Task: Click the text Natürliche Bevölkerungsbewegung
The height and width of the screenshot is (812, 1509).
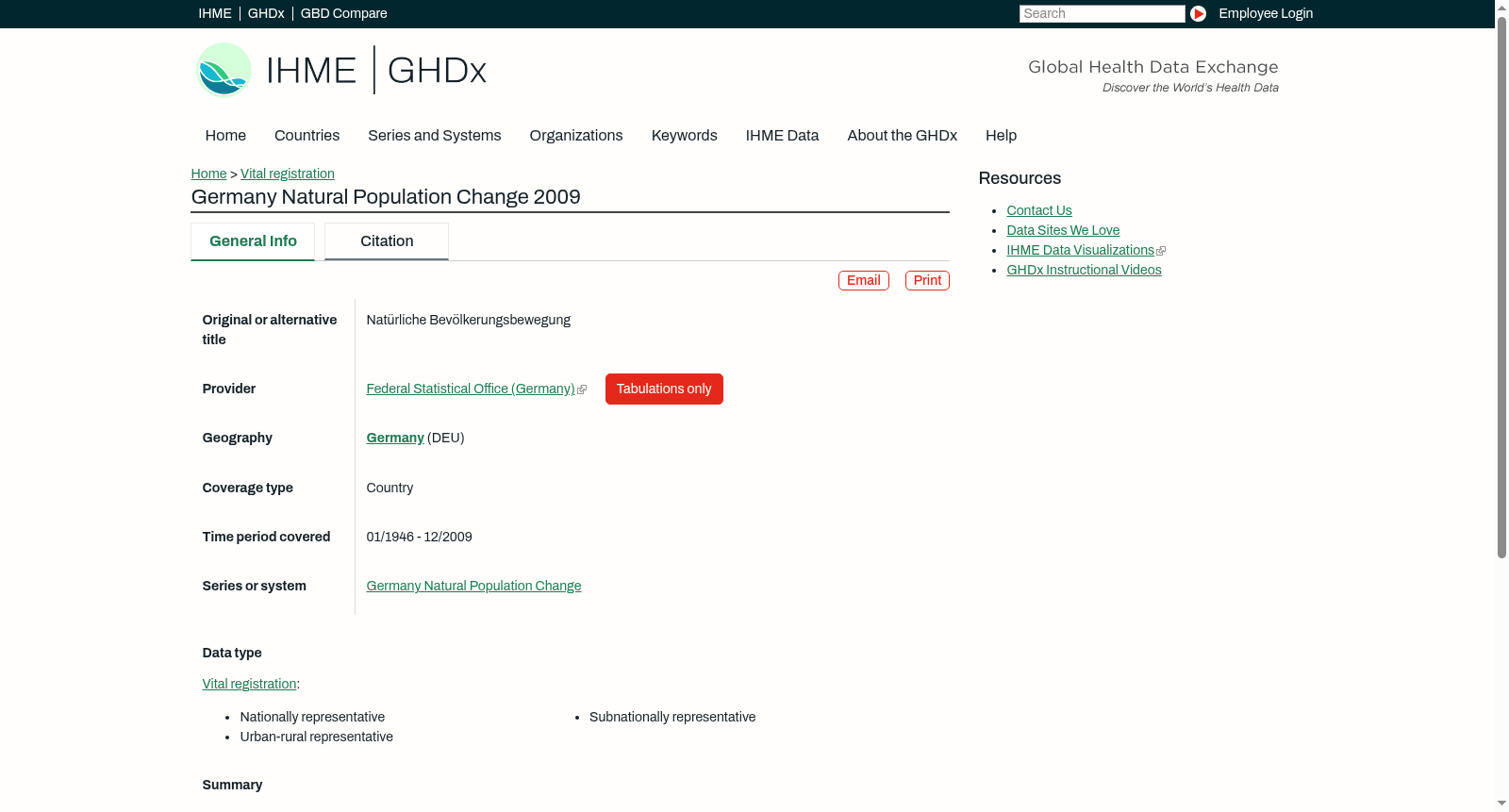Action: pos(469,320)
